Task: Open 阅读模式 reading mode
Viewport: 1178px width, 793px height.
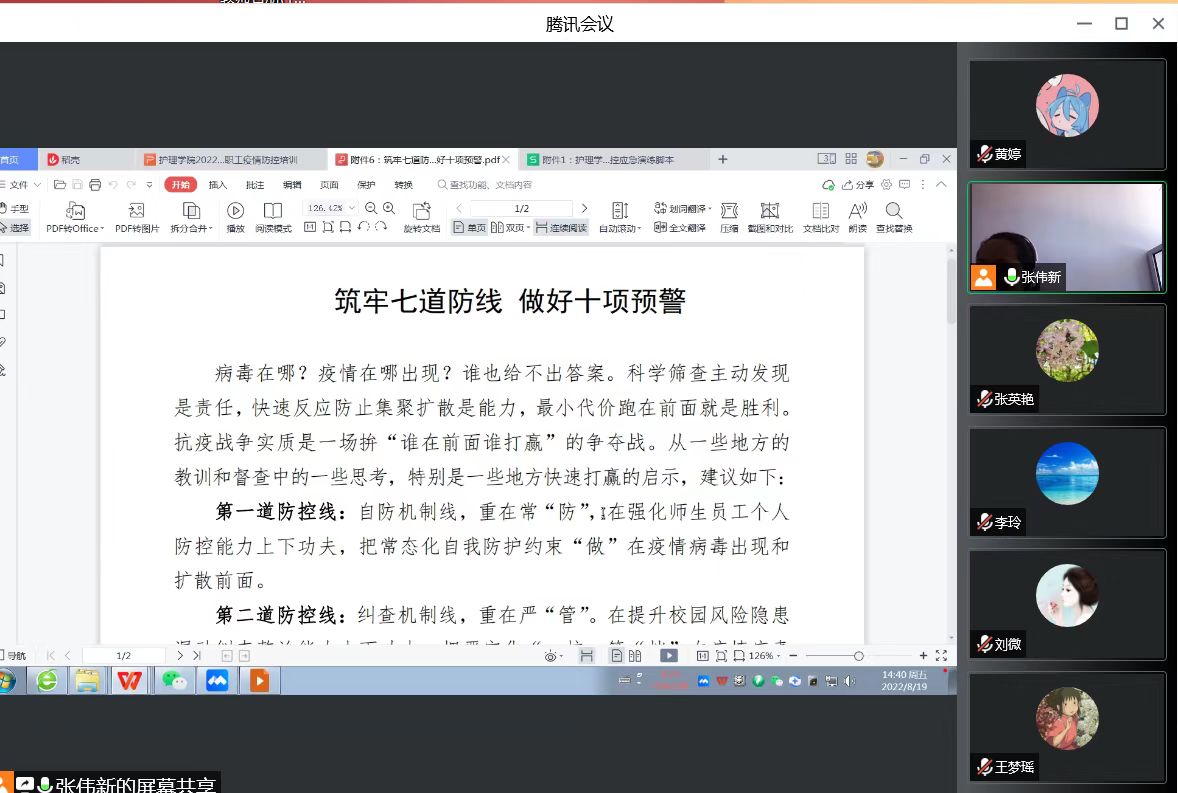Action: (x=273, y=216)
